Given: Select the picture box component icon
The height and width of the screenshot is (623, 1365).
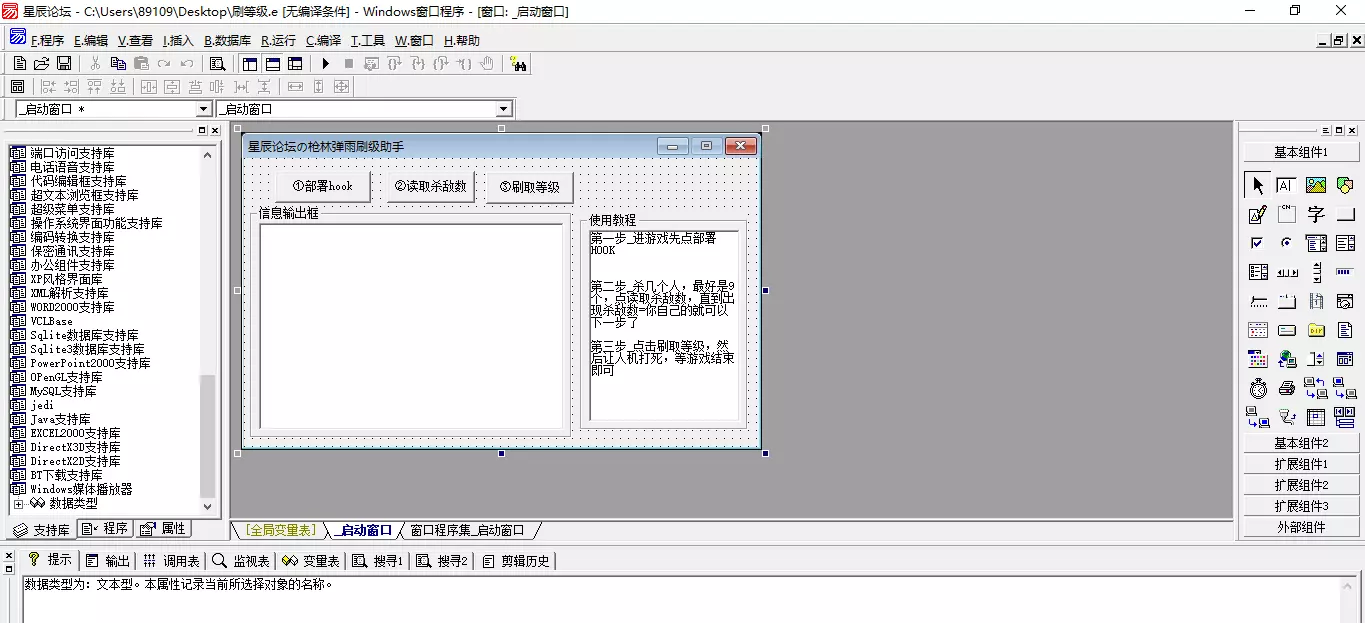Looking at the screenshot, I should pos(1316,185).
